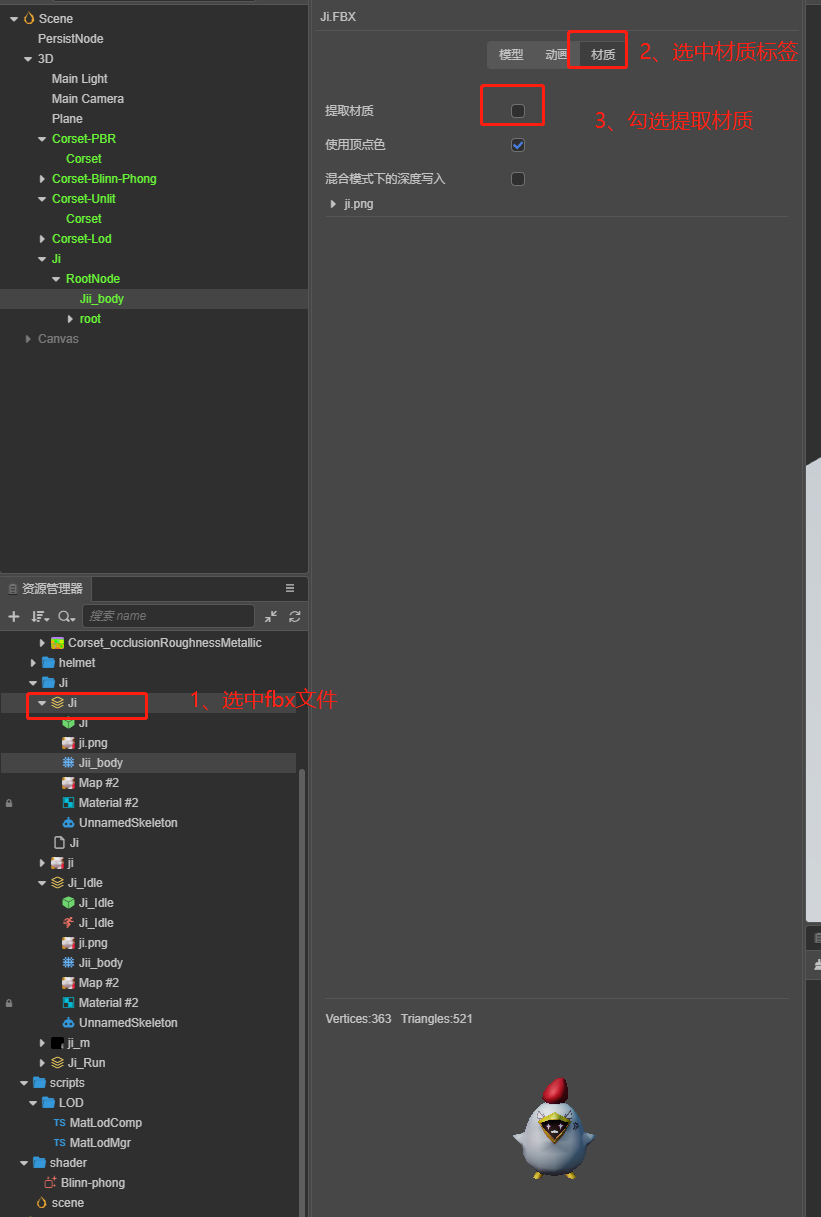Select Map #2 under Ji_Idle
This screenshot has width=821, height=1217.
point(99,982)
